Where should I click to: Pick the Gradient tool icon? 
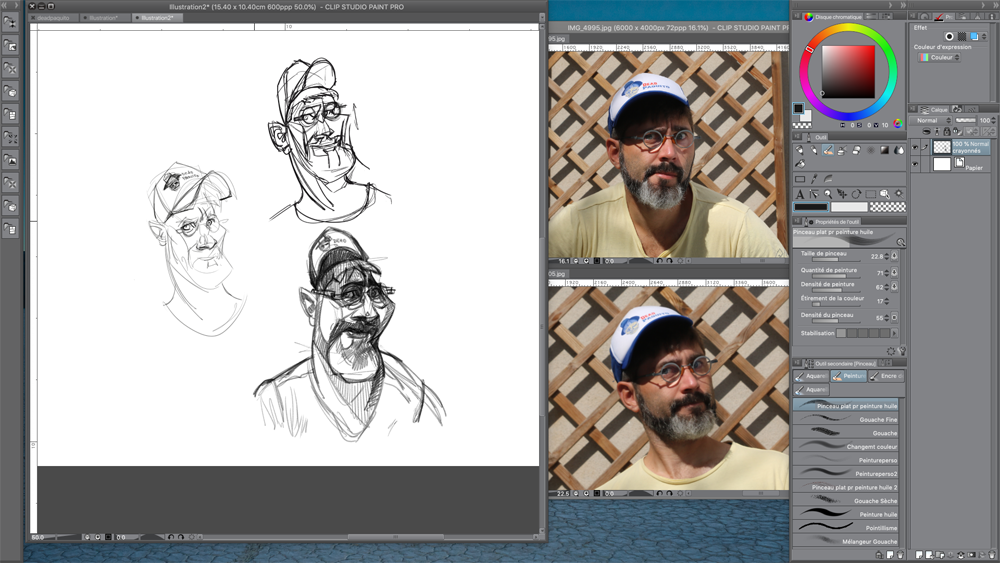pos(884,150)
